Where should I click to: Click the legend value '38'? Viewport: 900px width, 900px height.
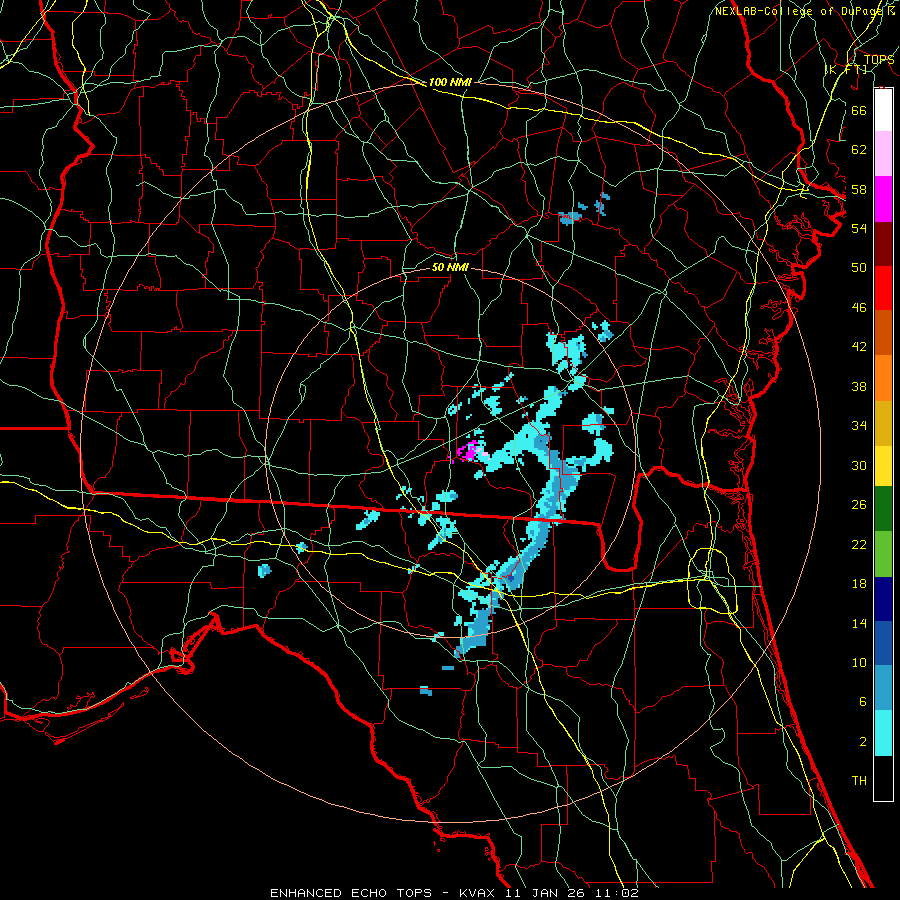click(859, 386)
